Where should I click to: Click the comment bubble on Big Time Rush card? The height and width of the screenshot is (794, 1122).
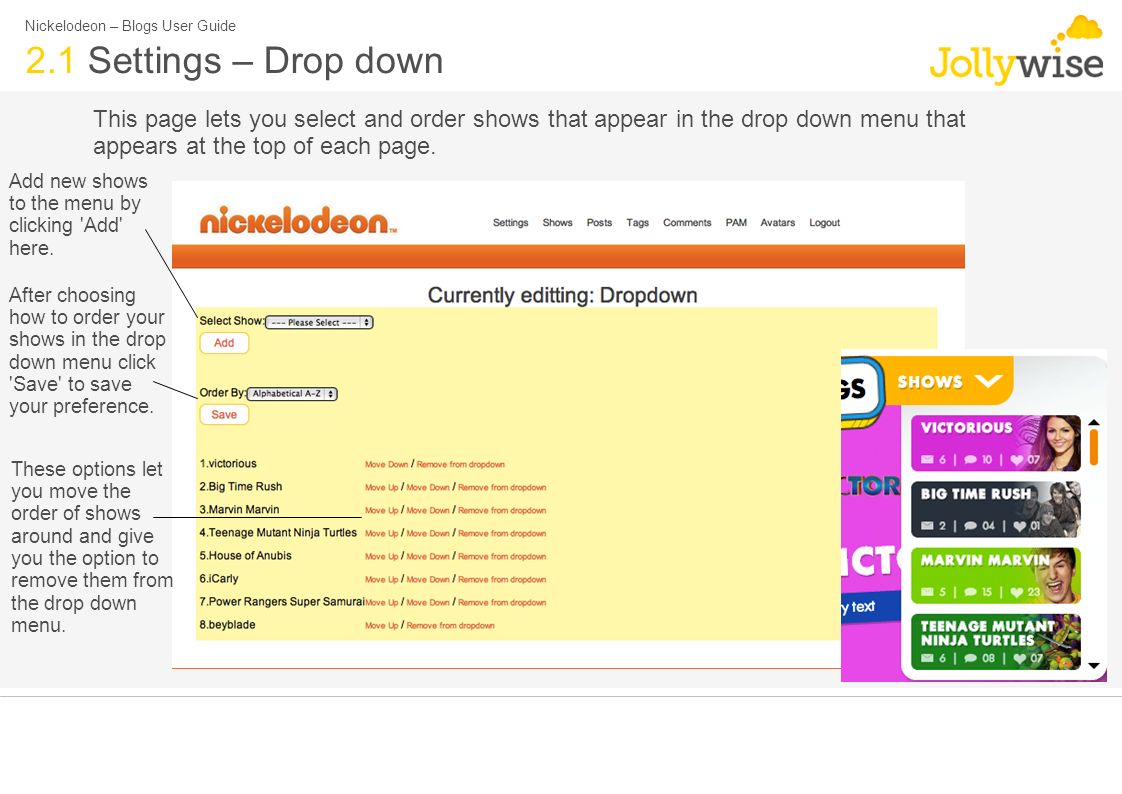pos(970,526)
